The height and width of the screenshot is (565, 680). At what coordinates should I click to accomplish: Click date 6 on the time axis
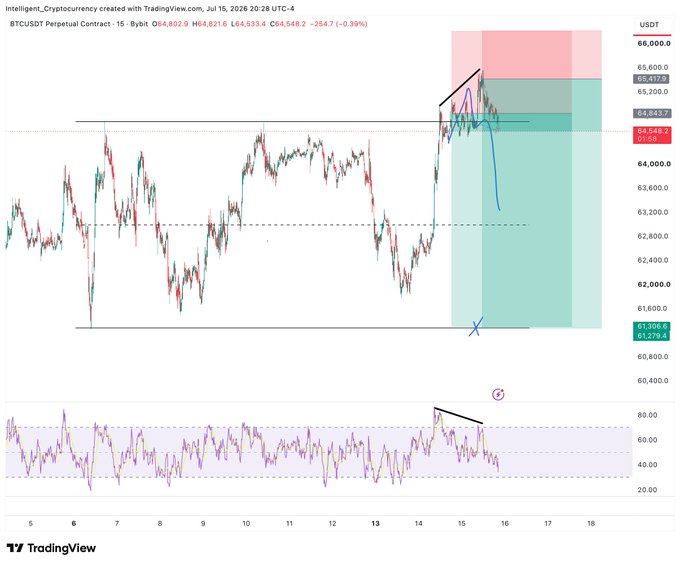pos(74,523)
